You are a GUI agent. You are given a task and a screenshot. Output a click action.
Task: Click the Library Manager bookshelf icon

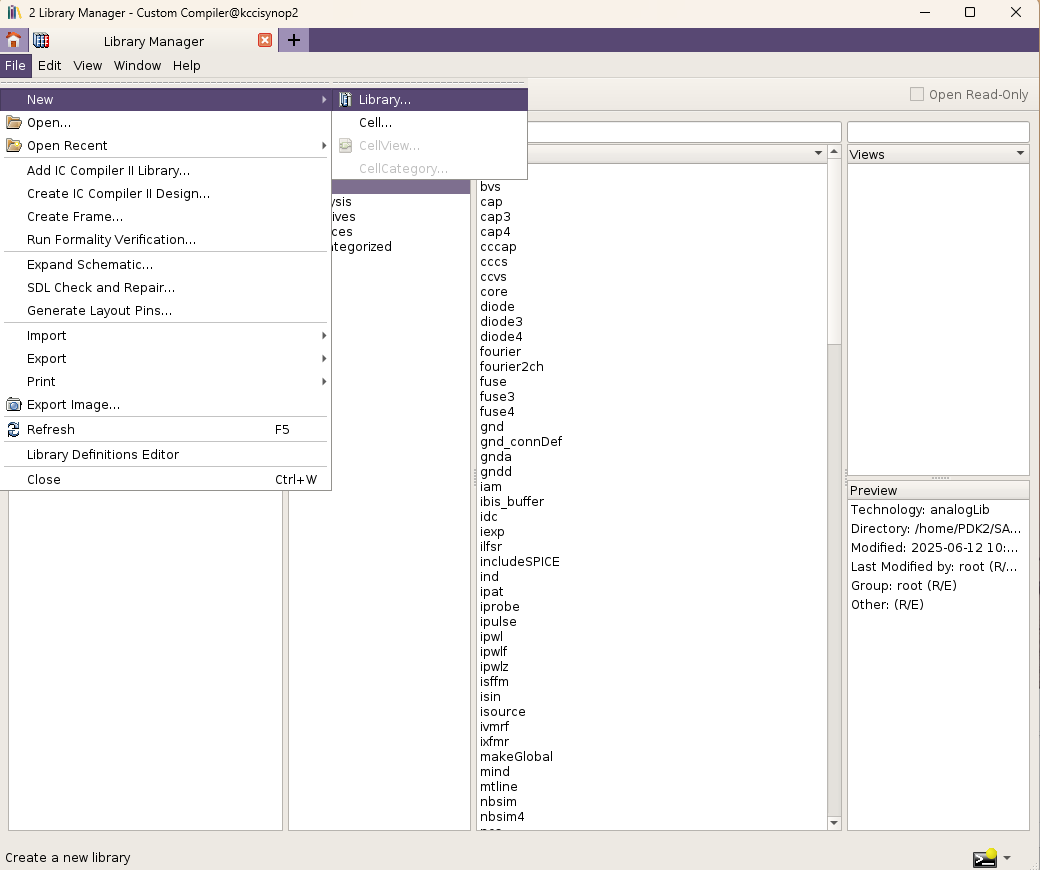tap(41, 40)
